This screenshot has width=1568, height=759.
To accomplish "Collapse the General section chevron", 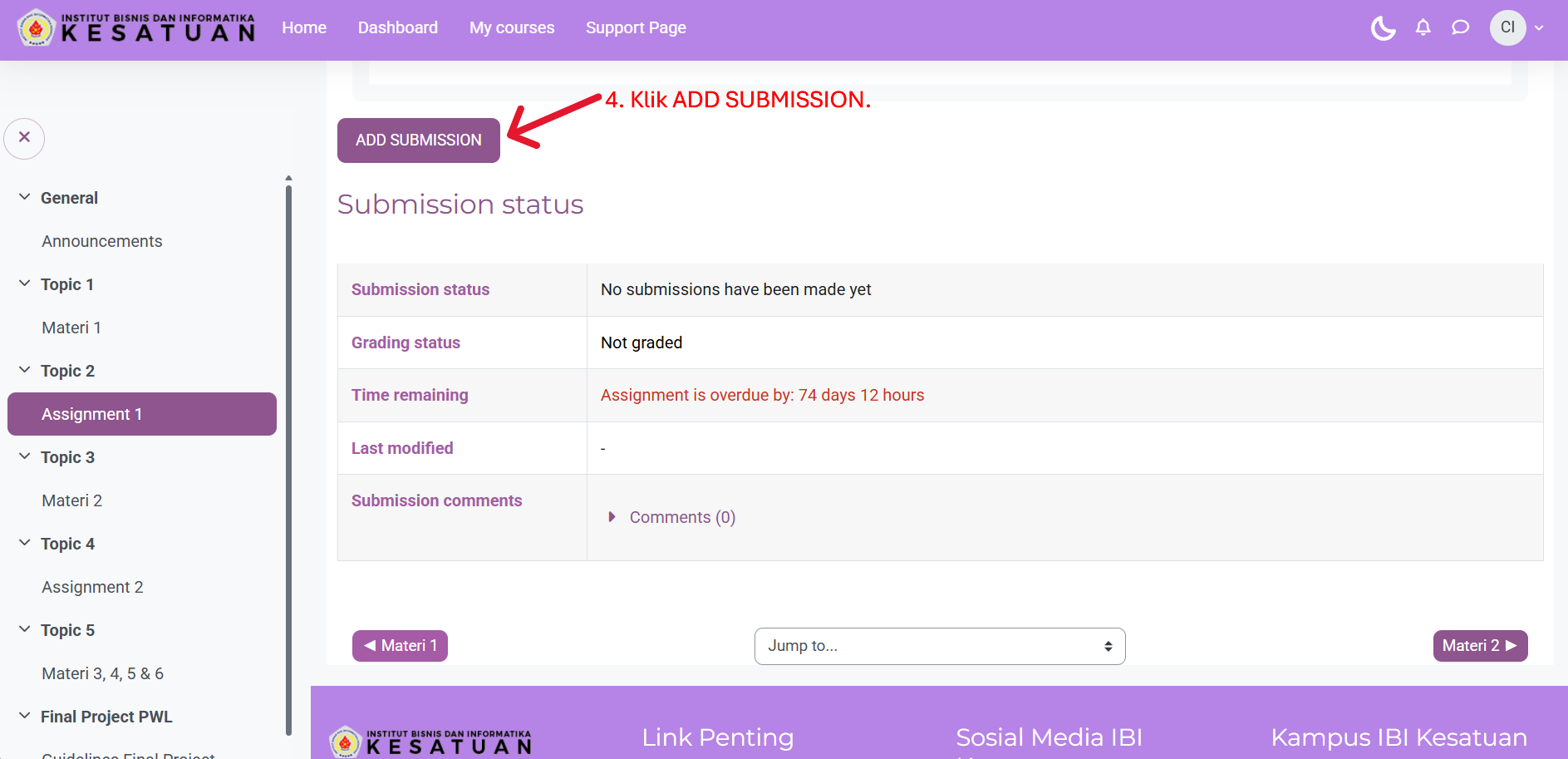I will click(x=25, y=197).
